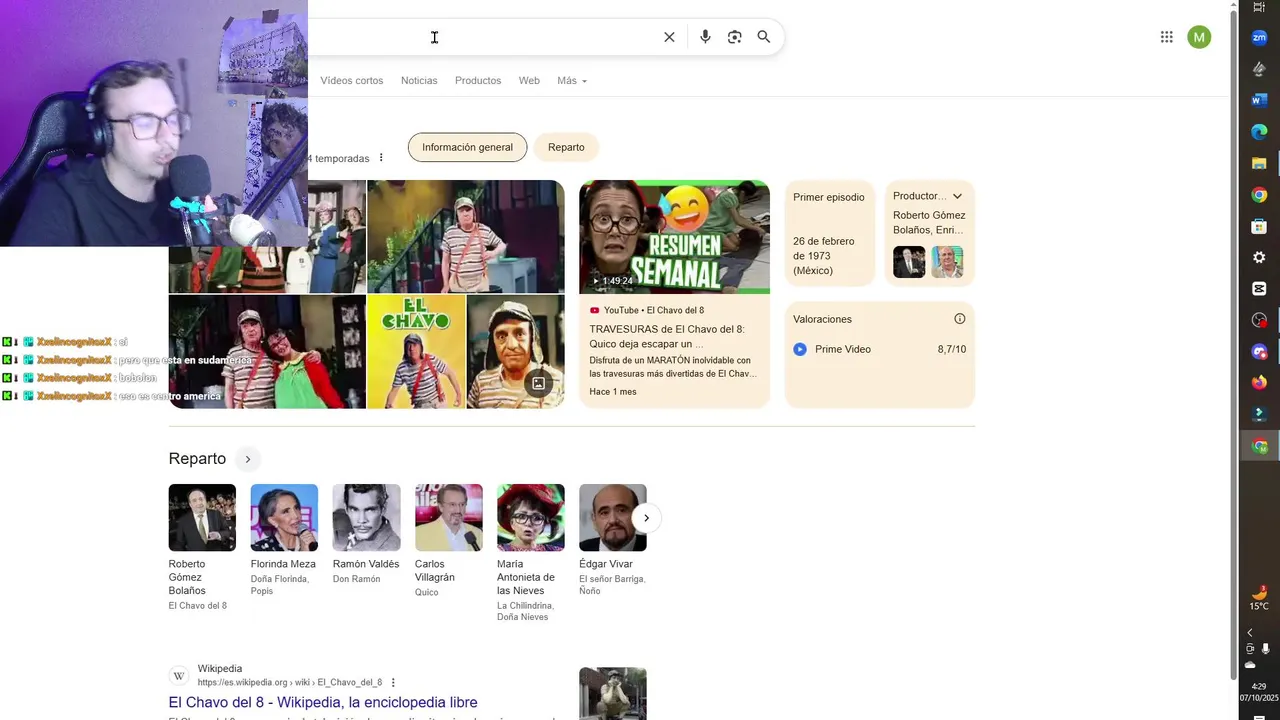The image size is (1280, 720).
Task: Open Google Lens image search
Action: [734, 37]
